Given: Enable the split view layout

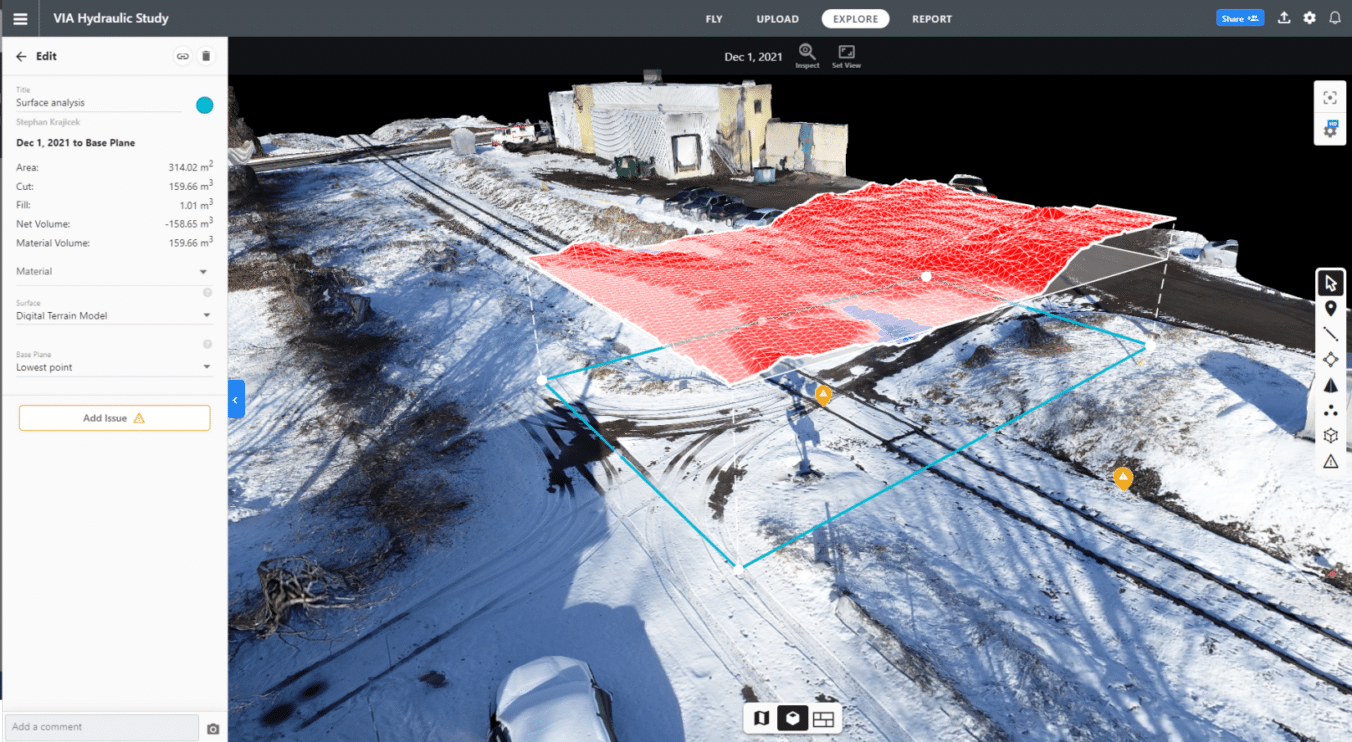Looking at the screenshot, I should [x=824, y=718].
